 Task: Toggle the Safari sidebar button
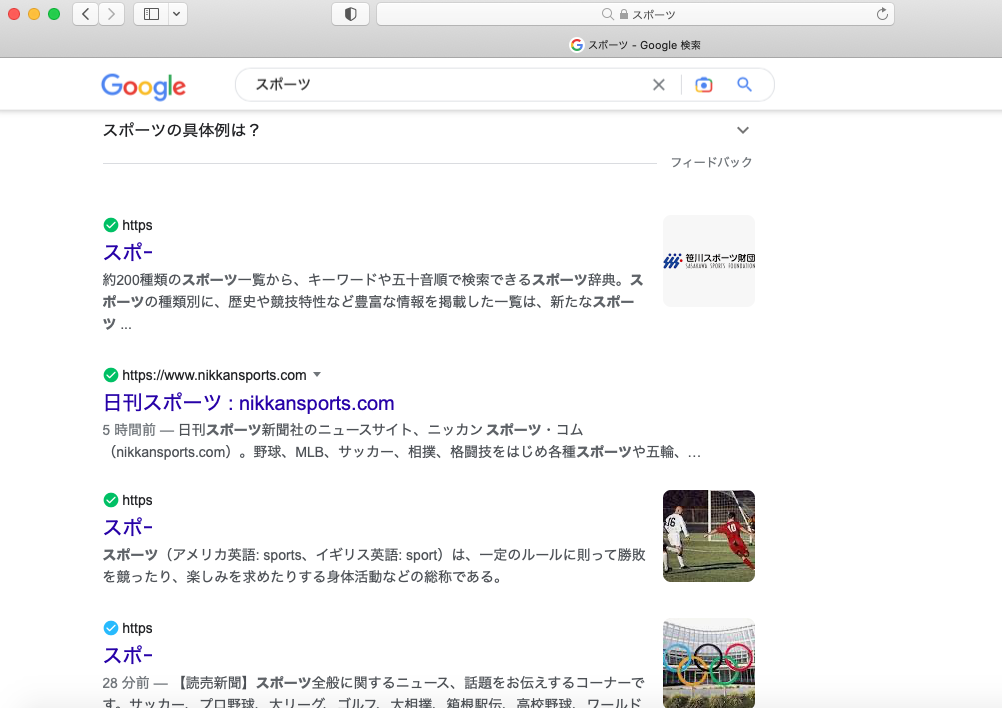[x=151, y=14]
